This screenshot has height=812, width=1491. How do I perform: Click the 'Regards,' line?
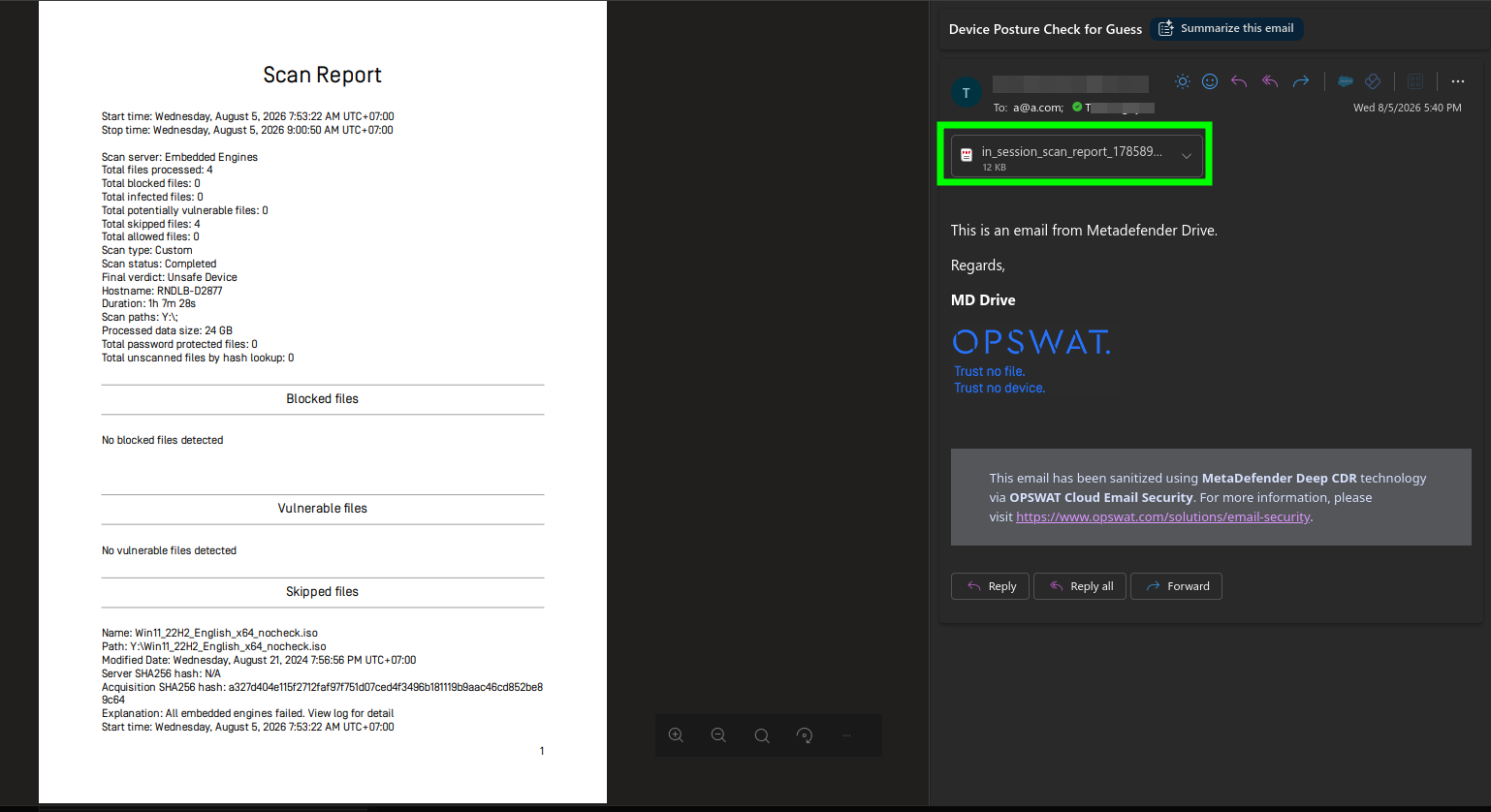pyautogui.click(x=978, y=265)
